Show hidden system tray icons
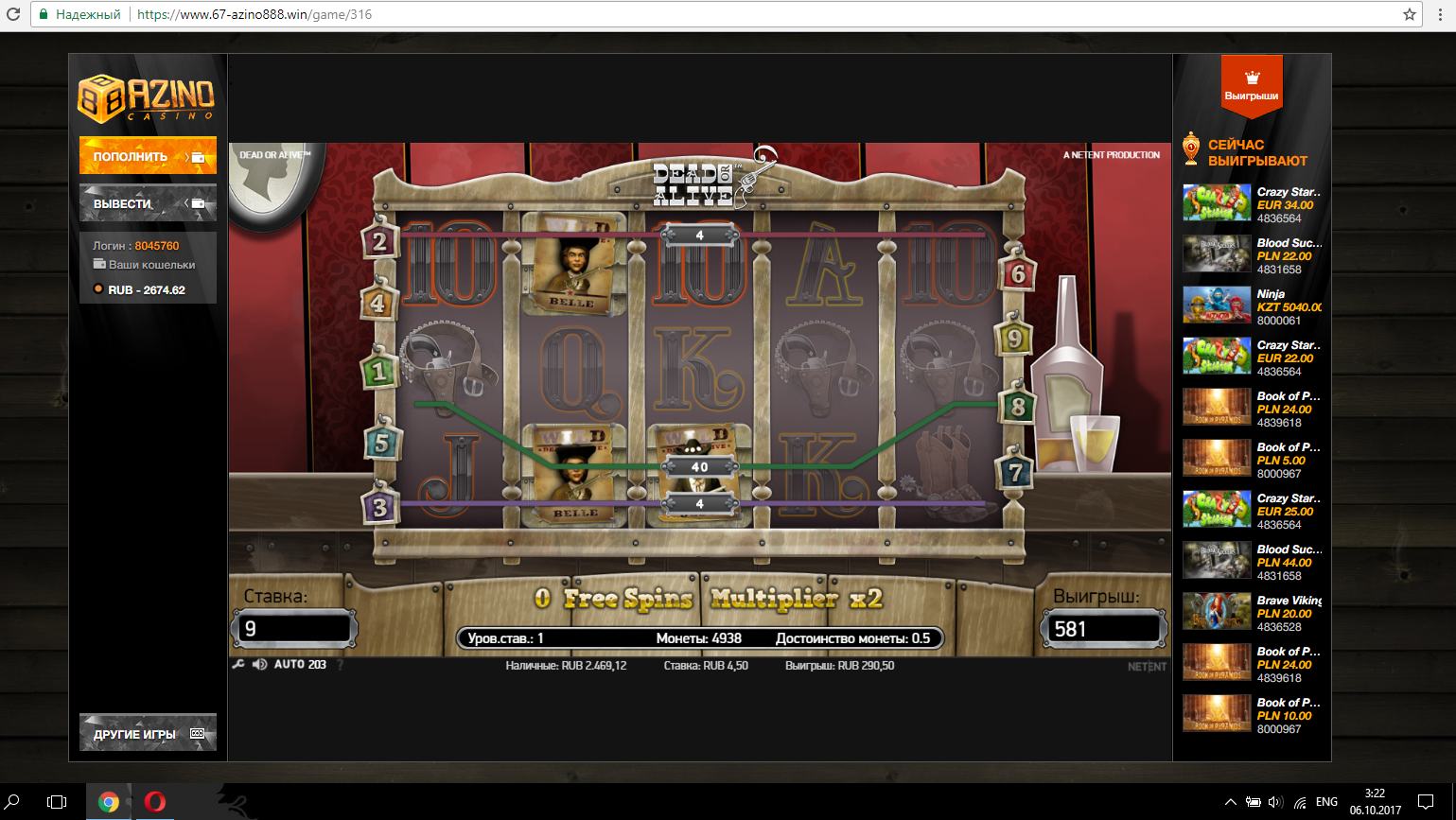 click(x=1230, y=802)
